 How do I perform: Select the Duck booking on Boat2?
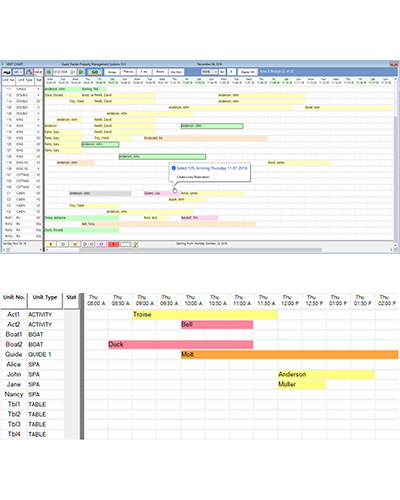pos(181,344)
